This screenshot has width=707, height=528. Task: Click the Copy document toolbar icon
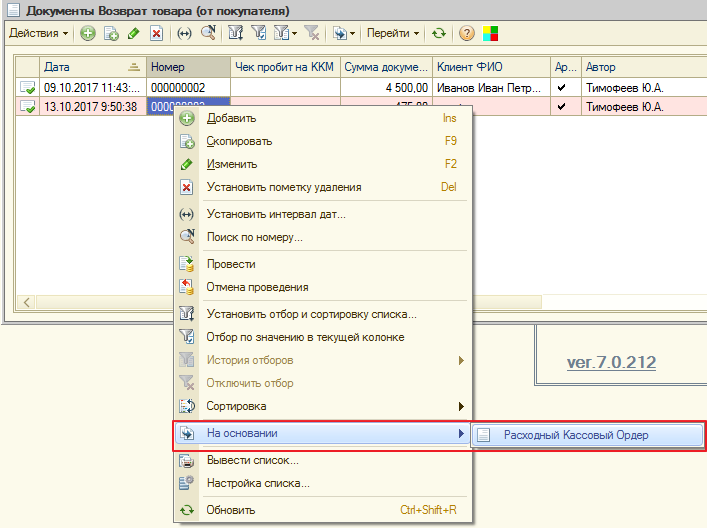(x=111, y=33)
